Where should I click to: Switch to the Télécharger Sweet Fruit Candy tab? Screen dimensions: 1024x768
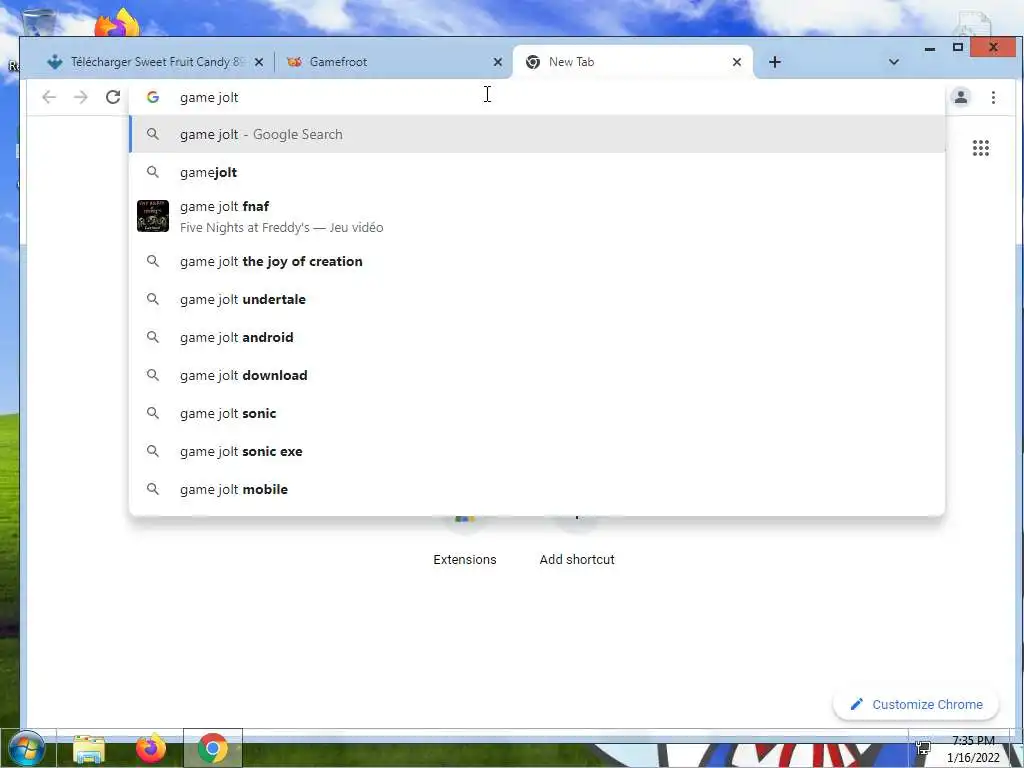click(x=155, y=62)
